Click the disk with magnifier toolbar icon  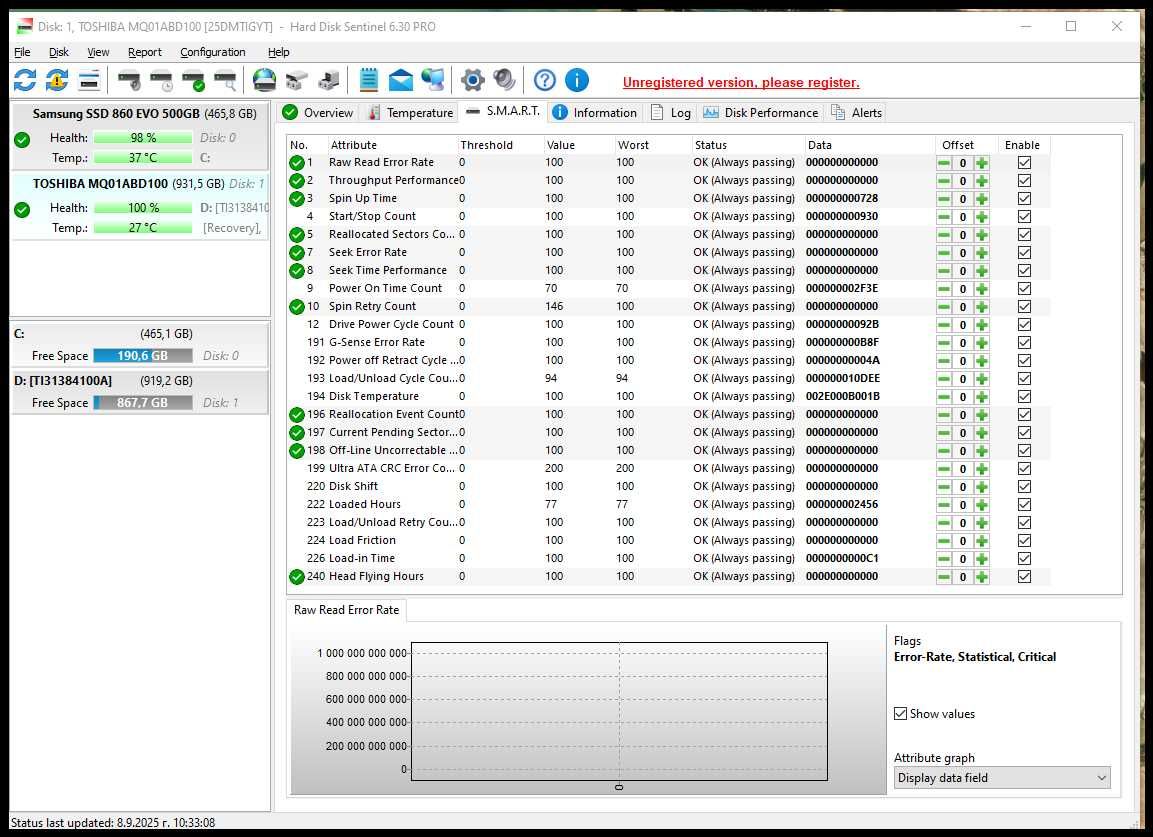(225, 80)
